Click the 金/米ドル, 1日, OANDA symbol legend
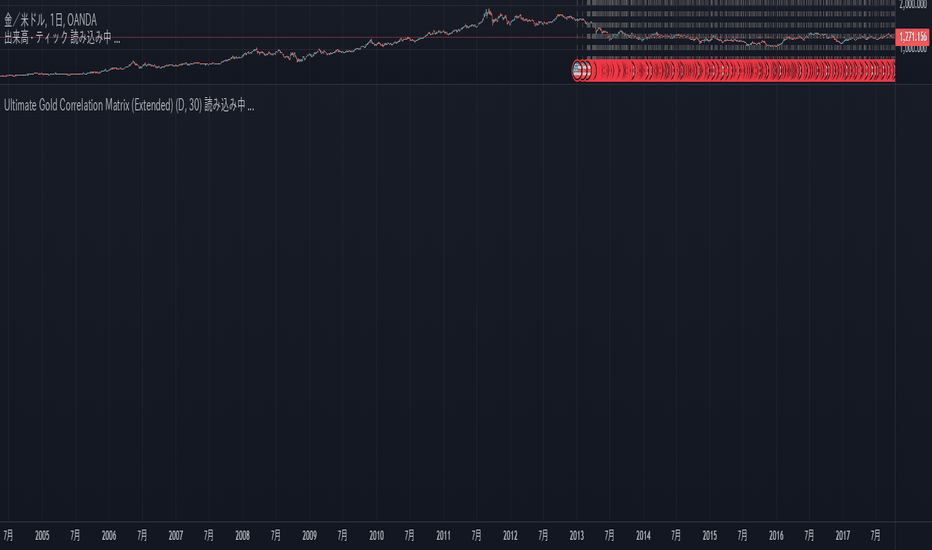The width and height of the screenshot is (932, 550). click(51, 21)
